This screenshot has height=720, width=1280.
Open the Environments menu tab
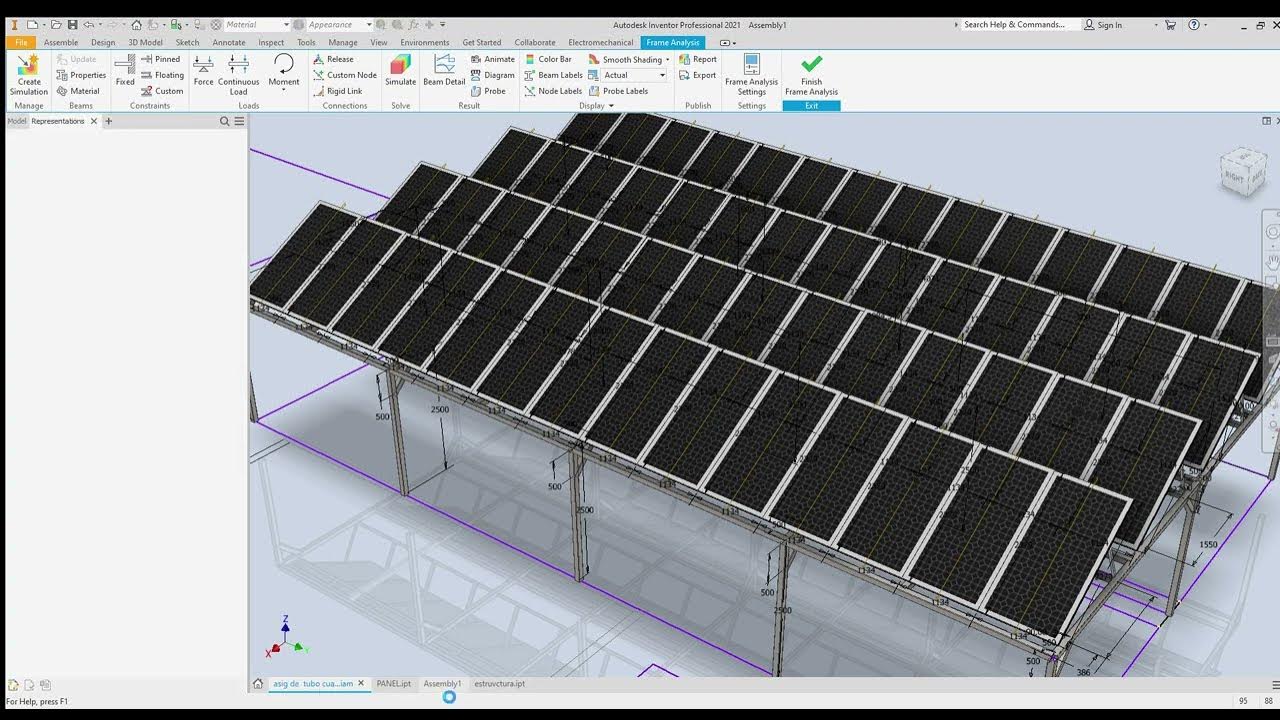[424, 42]
